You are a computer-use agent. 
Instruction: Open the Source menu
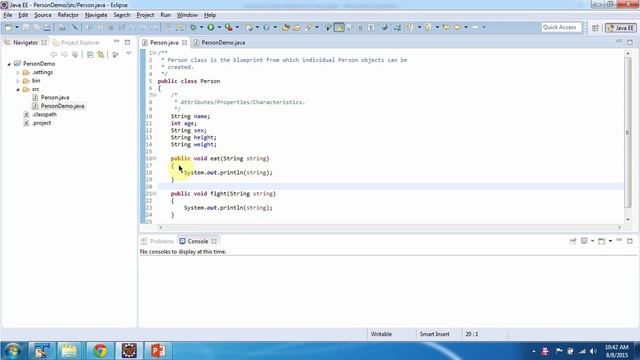click(43, 15)
